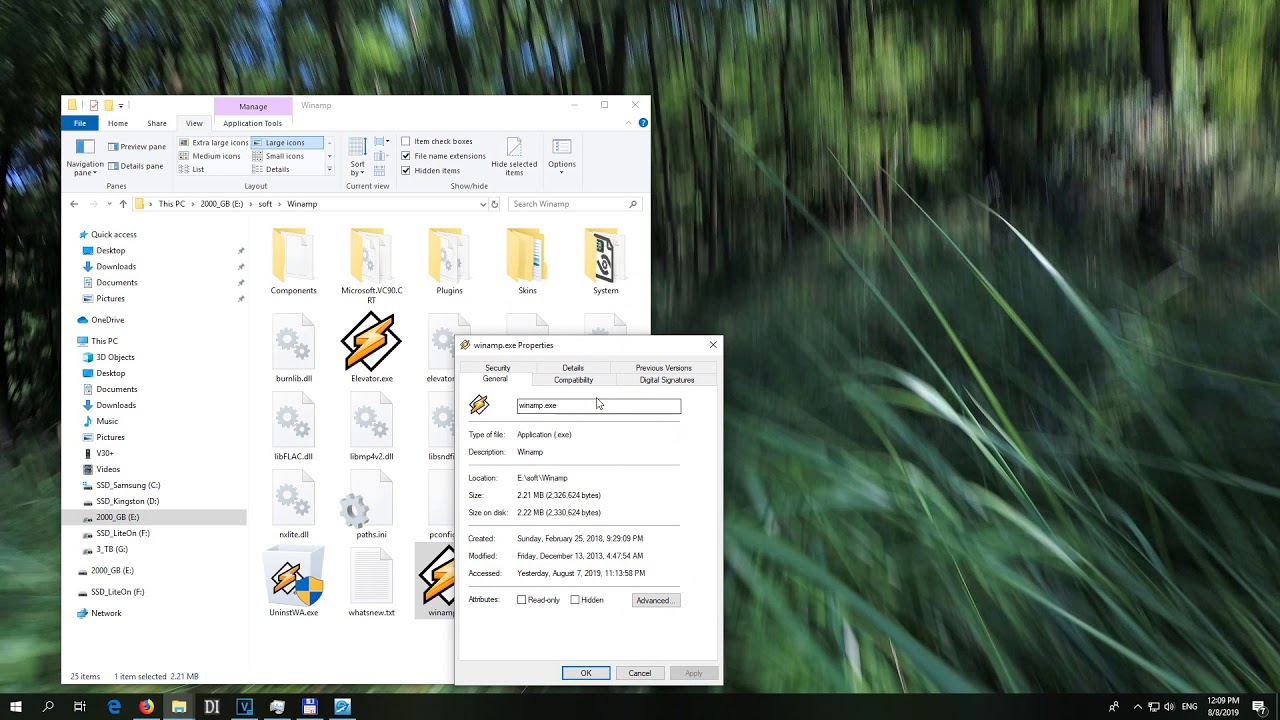
Task: Click Cancel in Properties dialog
Action: pyautogui.click(x=640, y=673)
